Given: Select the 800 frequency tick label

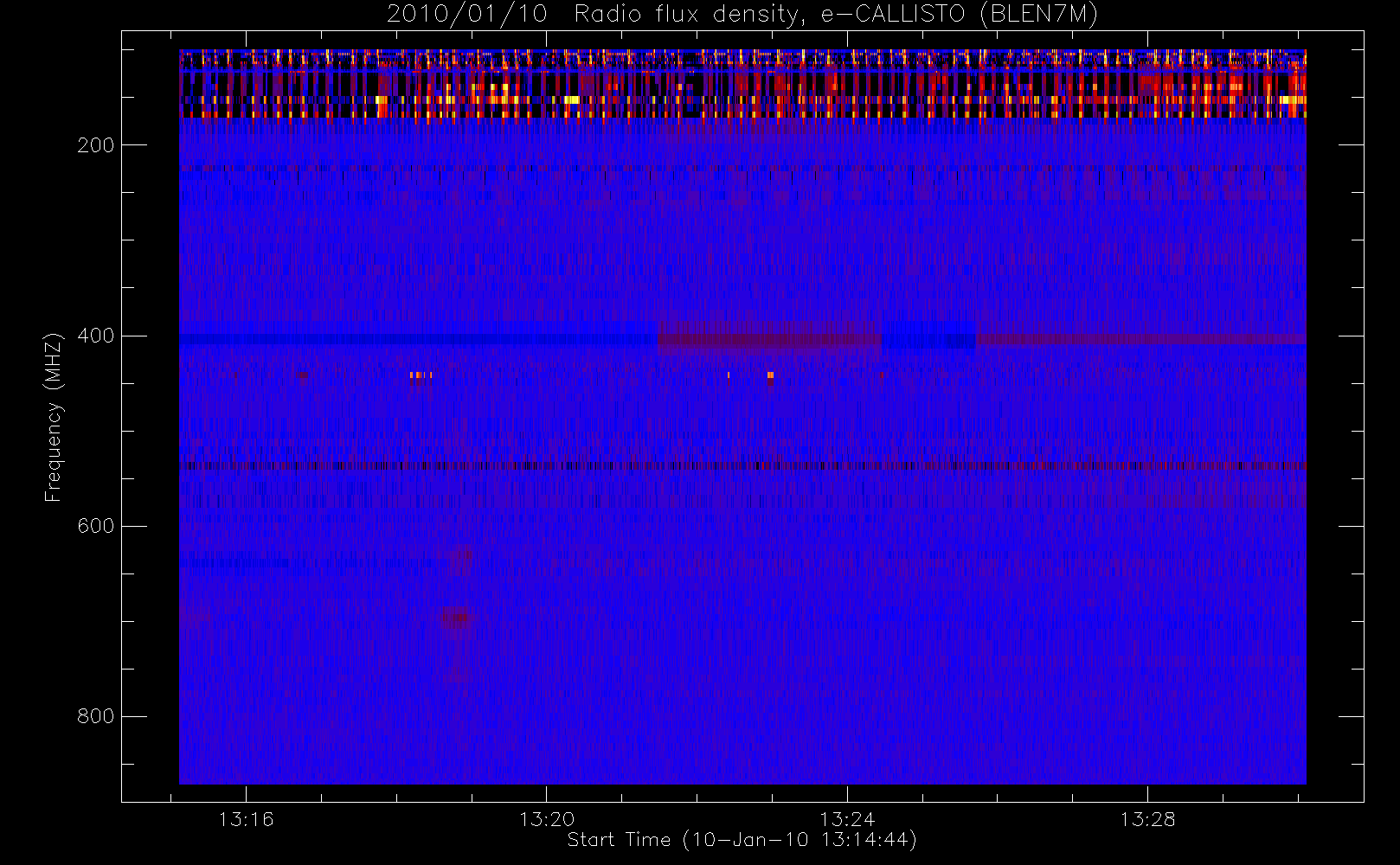Looking at the screenshot, I should tap(96, 716).
